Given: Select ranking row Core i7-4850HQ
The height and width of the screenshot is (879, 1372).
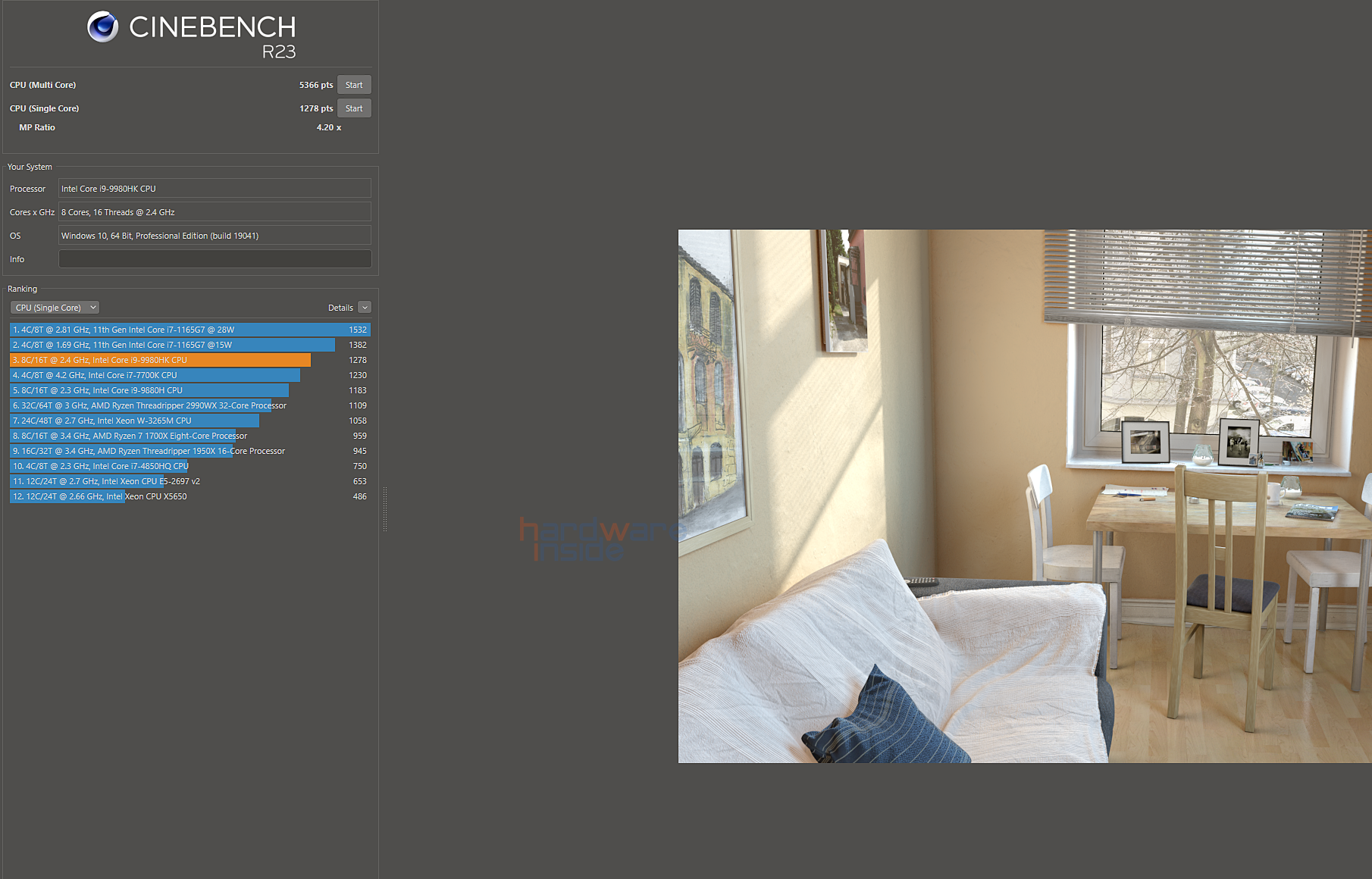Looking at the screenshot, I should (190, 466).
